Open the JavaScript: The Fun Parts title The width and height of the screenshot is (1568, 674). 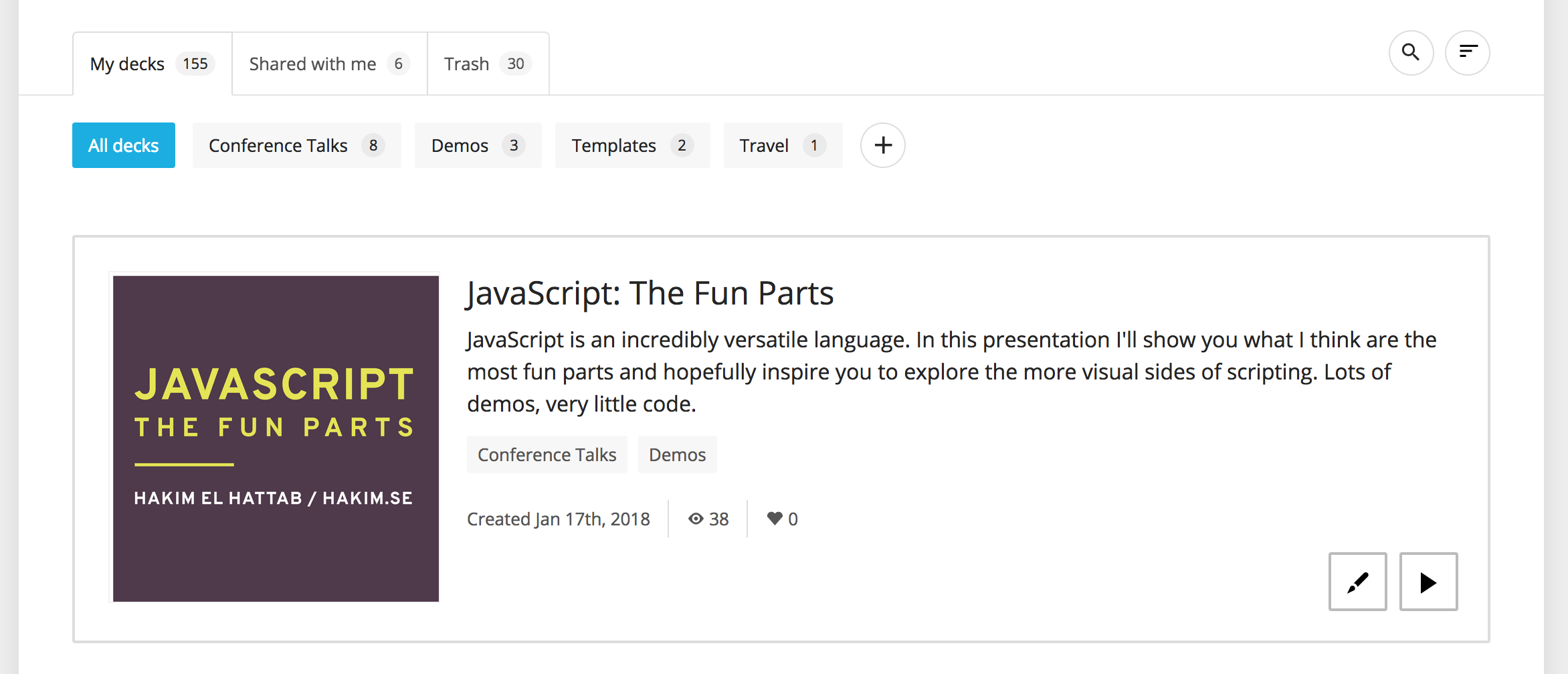(x=650, y=293)
